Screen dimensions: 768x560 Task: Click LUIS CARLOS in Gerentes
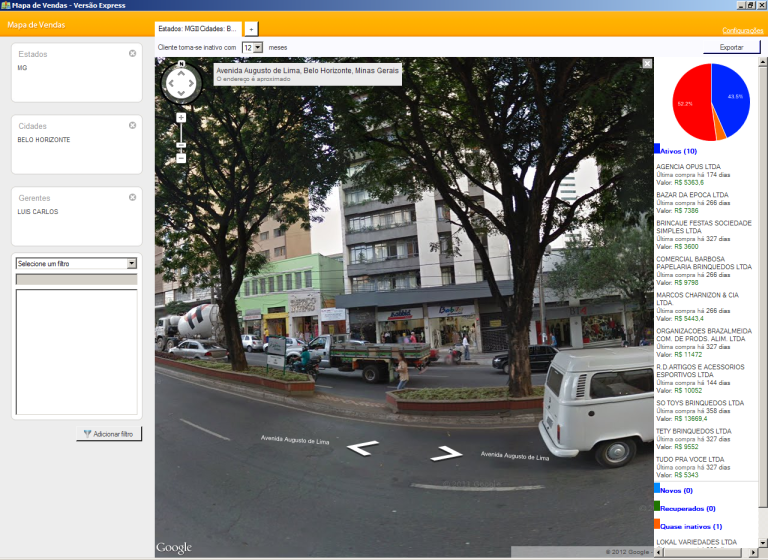(38, 212)
